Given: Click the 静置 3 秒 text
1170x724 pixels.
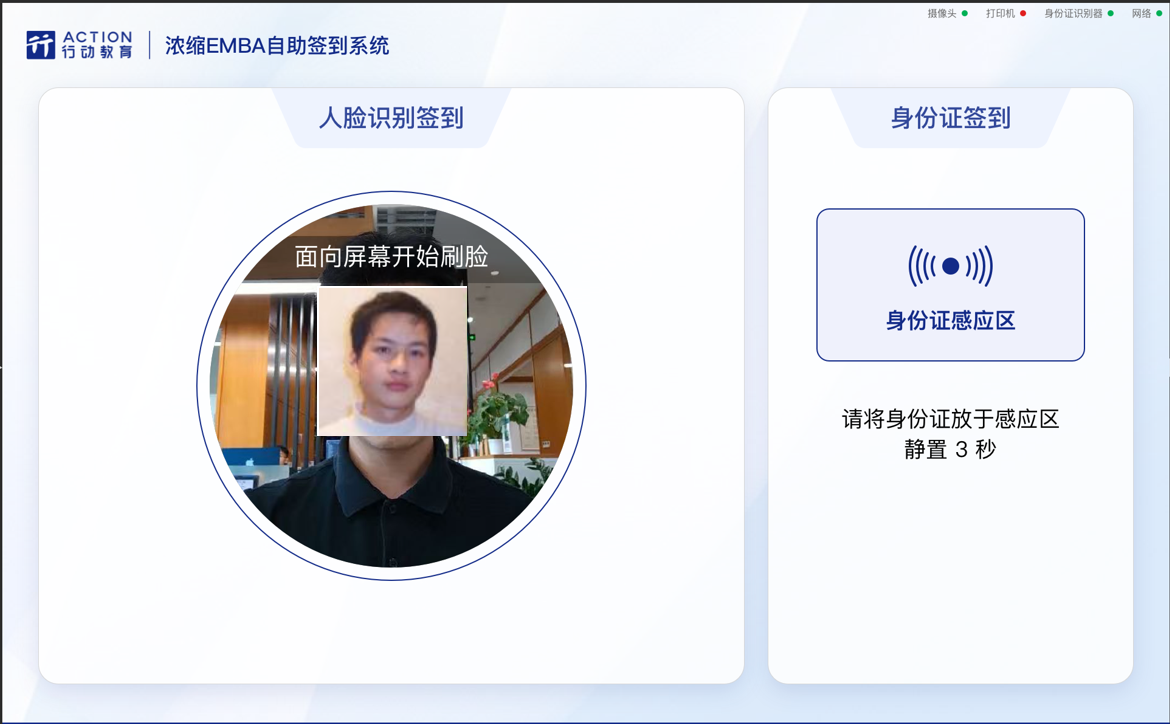Looking at the screenshot, I should 951,449.
